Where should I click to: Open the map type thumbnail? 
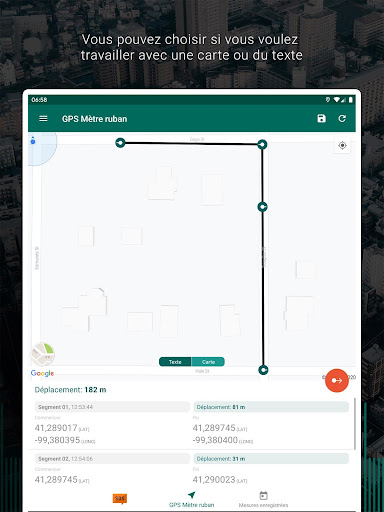tap(43, 354)
